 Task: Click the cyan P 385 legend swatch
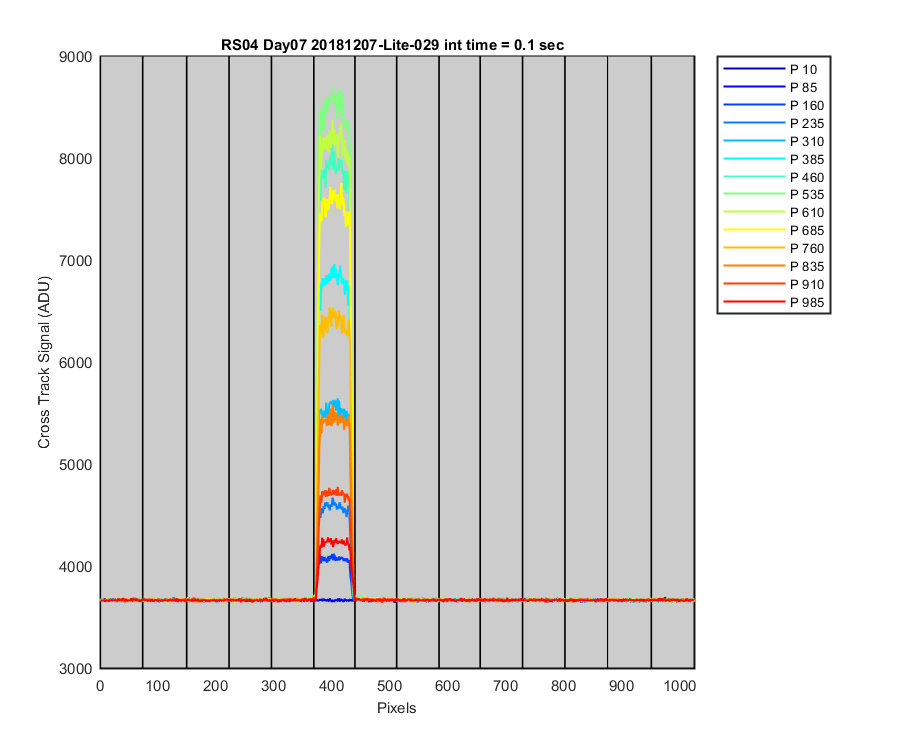coord(754,159)
